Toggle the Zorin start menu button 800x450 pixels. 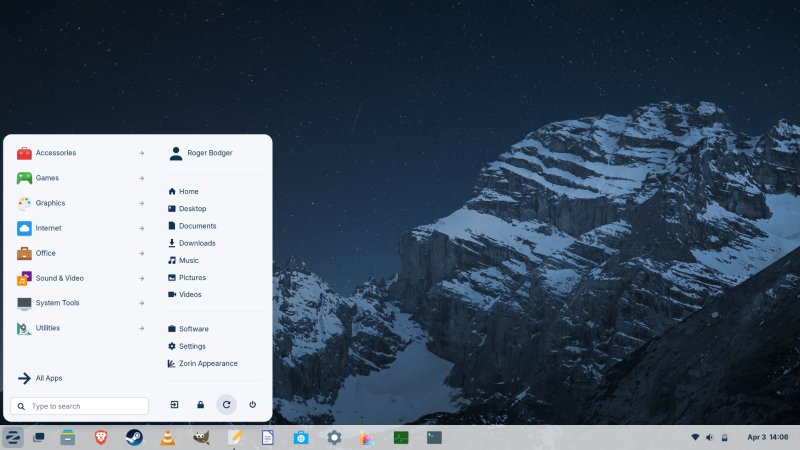pyautogui.click(x=13, y=437)
